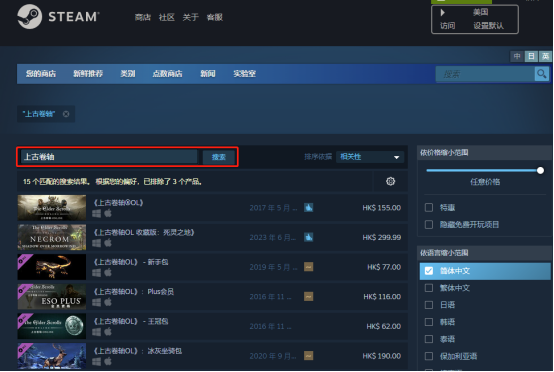Image resolution: width=554 pixels, height=372 pixels.
Task: Click the magnifier search icon
Action: tap(541, 74)
